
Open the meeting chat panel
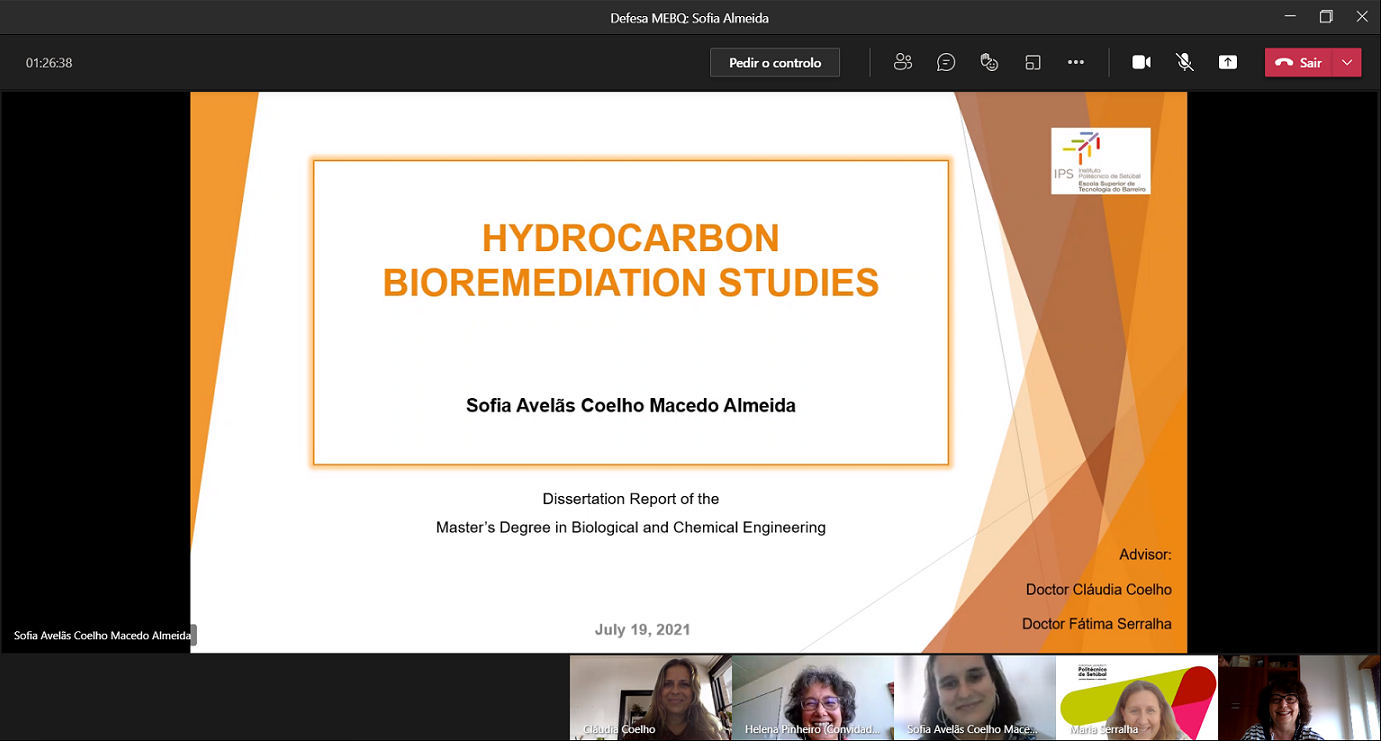tap(946, 62)
